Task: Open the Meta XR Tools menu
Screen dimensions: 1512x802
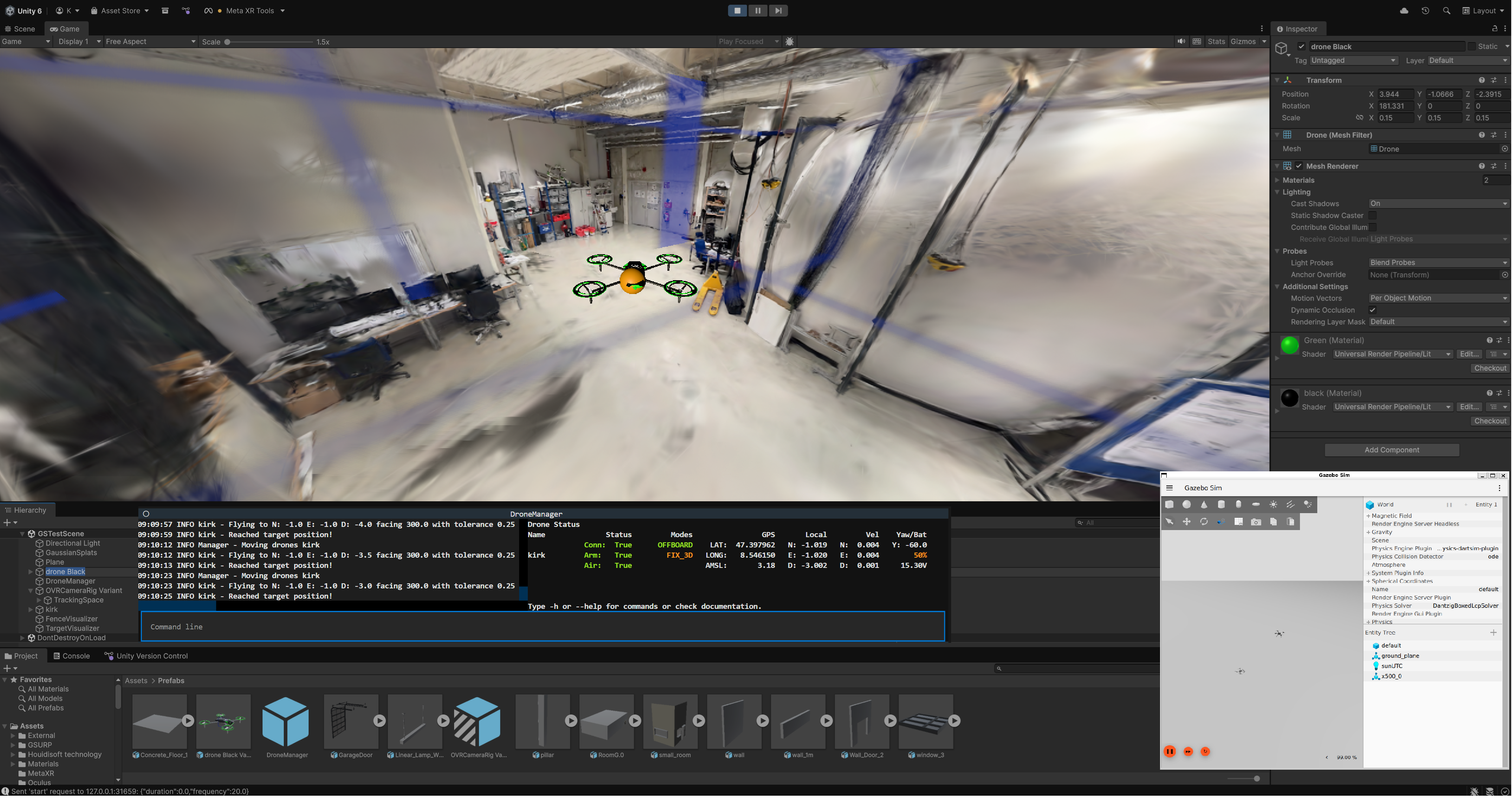Action: [244, 11]
